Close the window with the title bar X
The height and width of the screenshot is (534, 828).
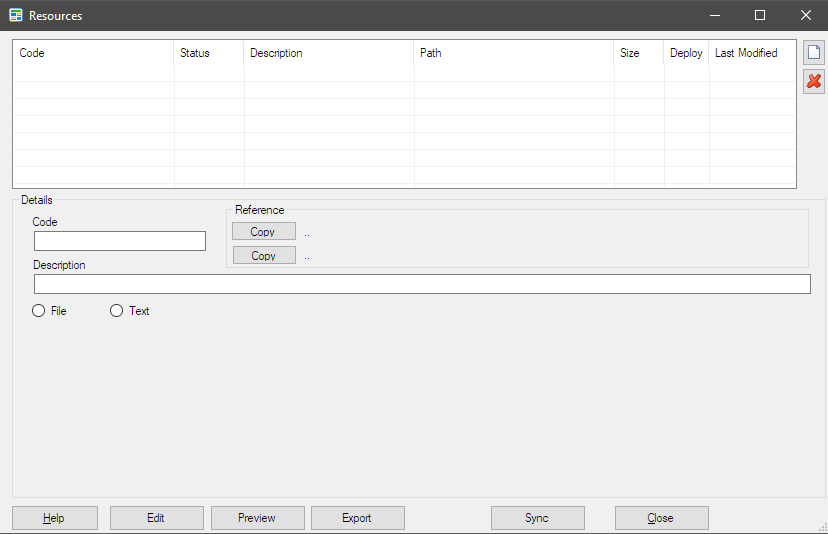806,15
